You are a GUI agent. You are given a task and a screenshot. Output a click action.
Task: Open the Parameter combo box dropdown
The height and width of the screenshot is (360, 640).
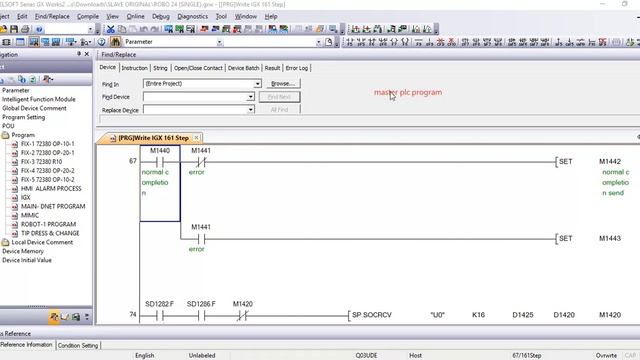tap(220, 42)
